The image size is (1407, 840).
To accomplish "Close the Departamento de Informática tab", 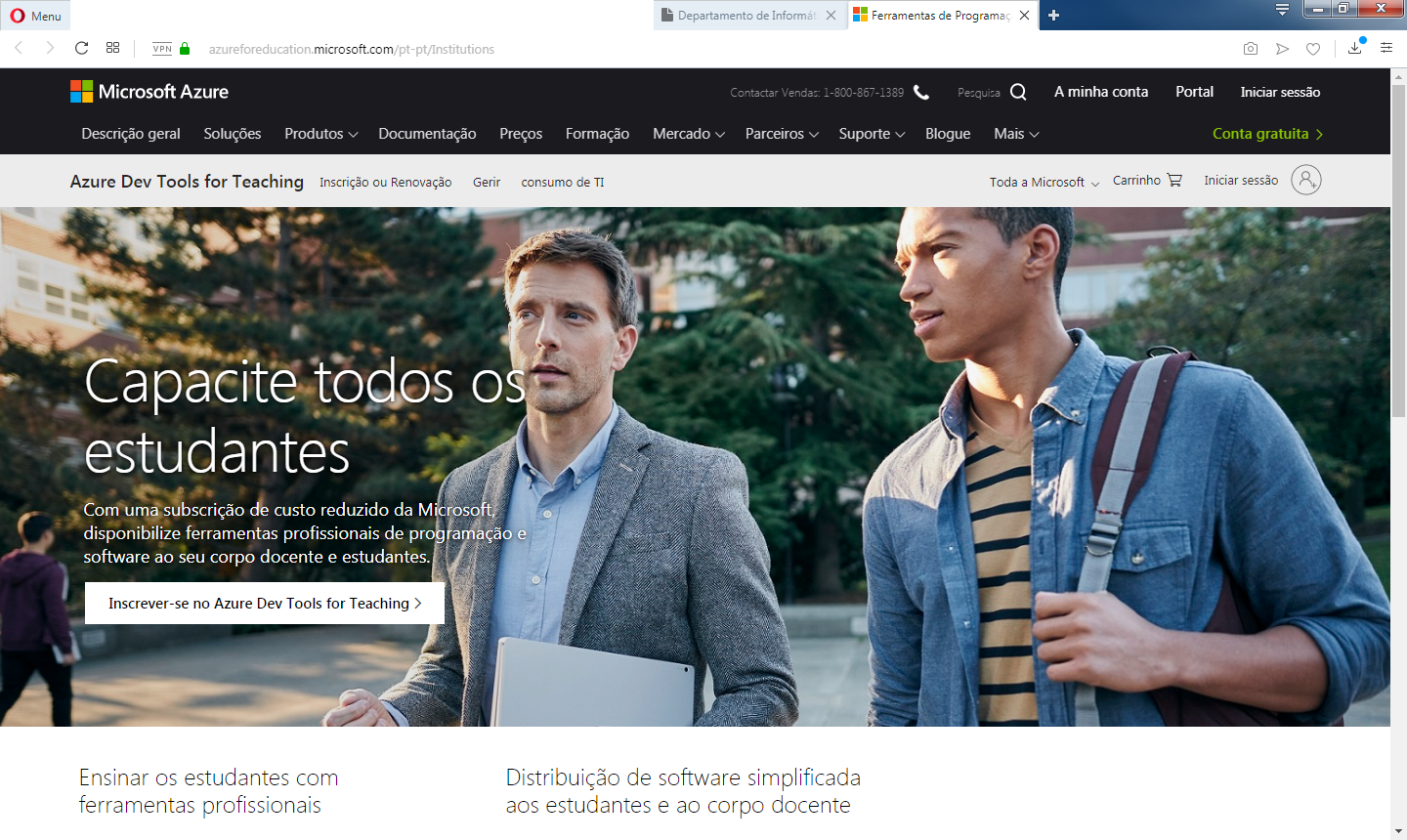I will [x=831, y=16].
